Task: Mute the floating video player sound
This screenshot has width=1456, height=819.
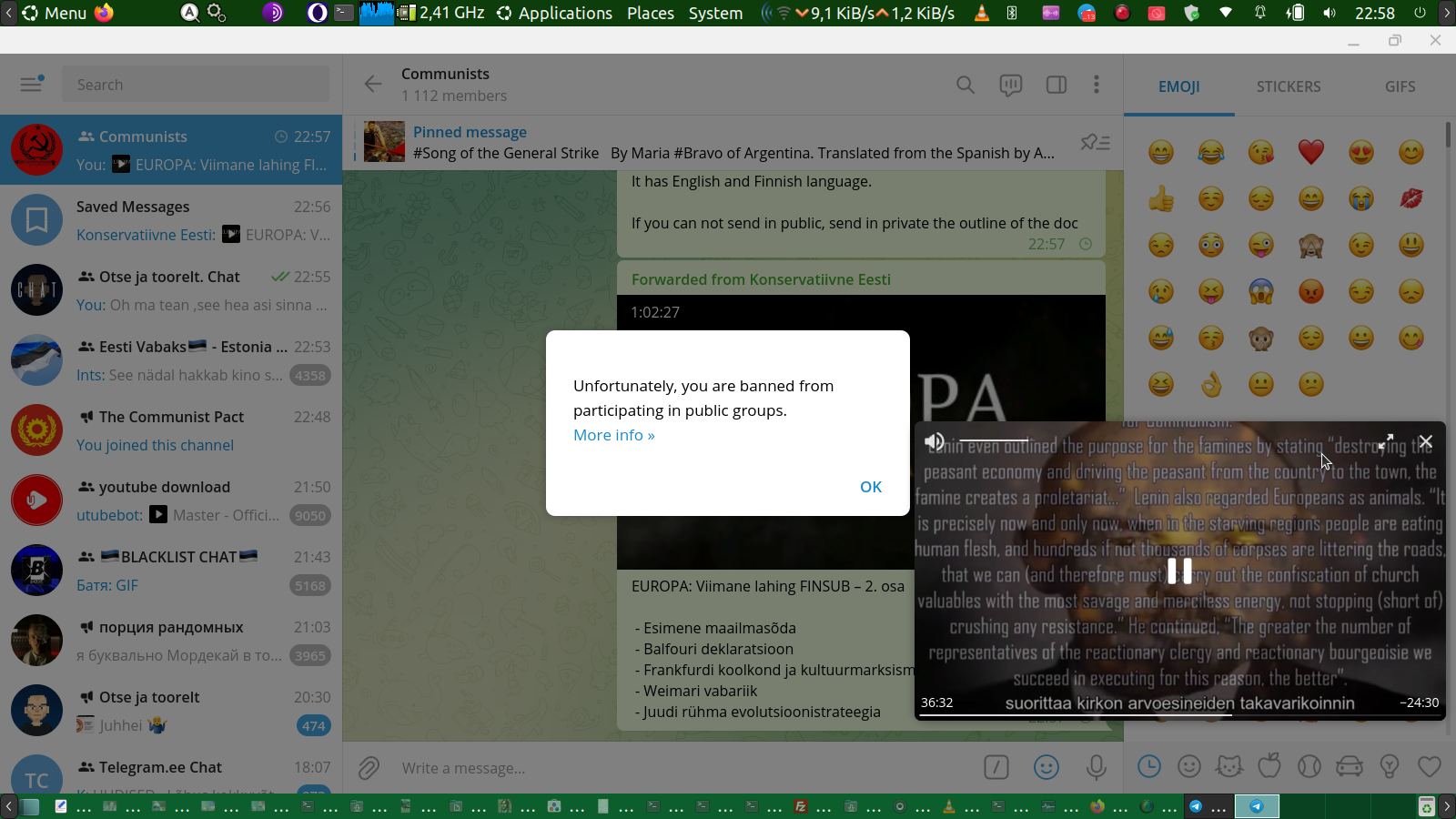Action: click(935, 441)
